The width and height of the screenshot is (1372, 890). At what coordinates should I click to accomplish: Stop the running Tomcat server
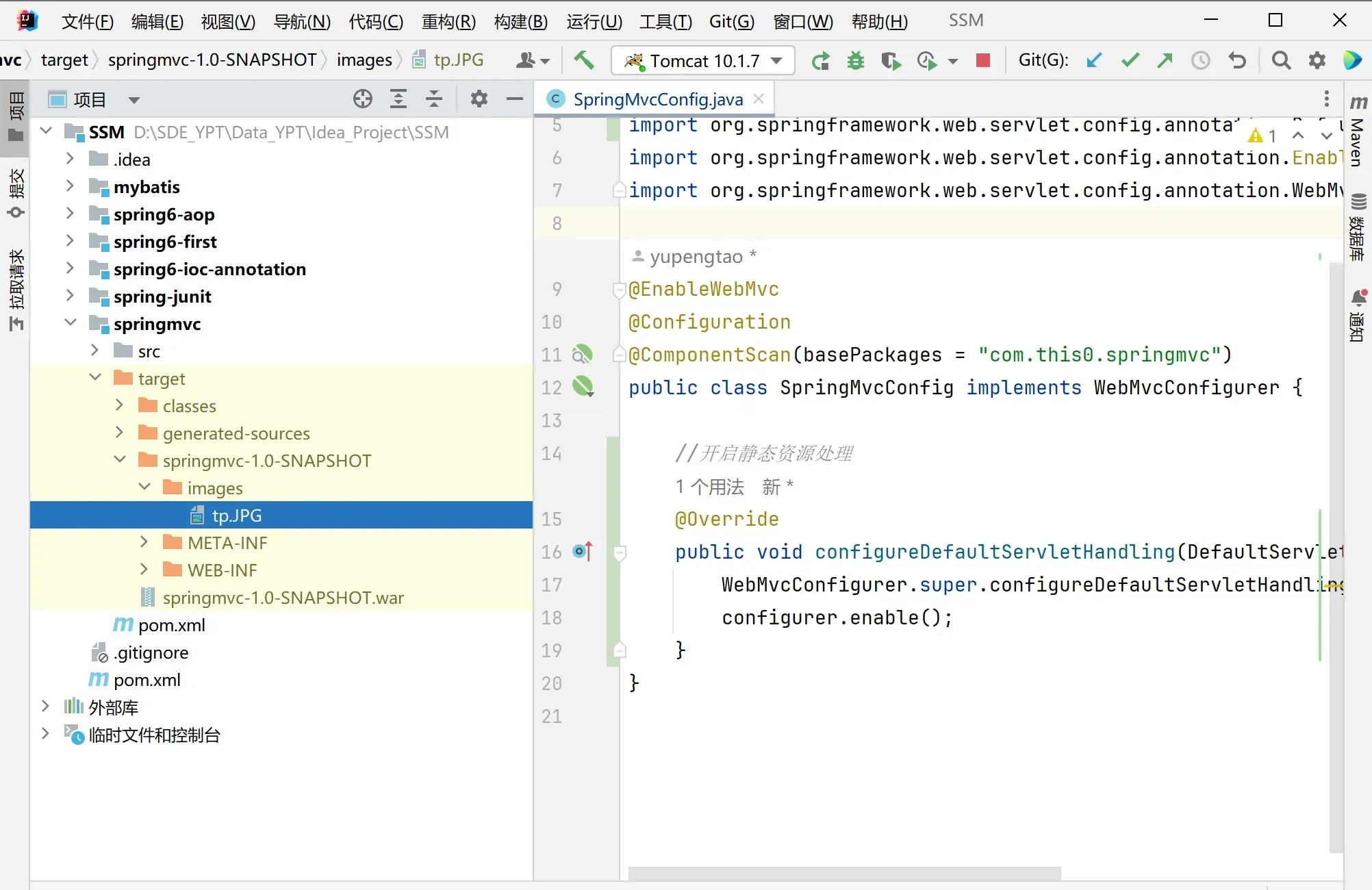(x=983, y=61)
